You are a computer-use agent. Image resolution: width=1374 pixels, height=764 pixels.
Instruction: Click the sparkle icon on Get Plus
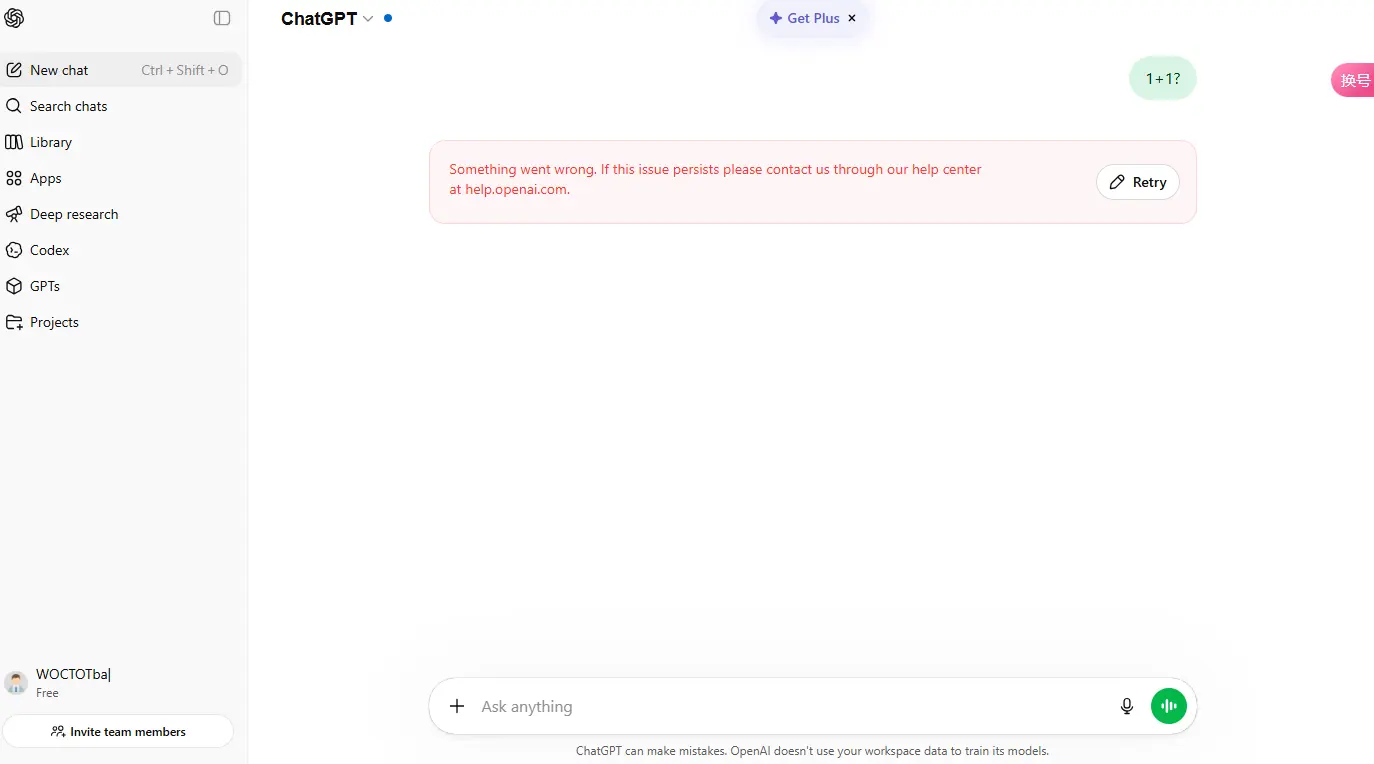(775, 18)
